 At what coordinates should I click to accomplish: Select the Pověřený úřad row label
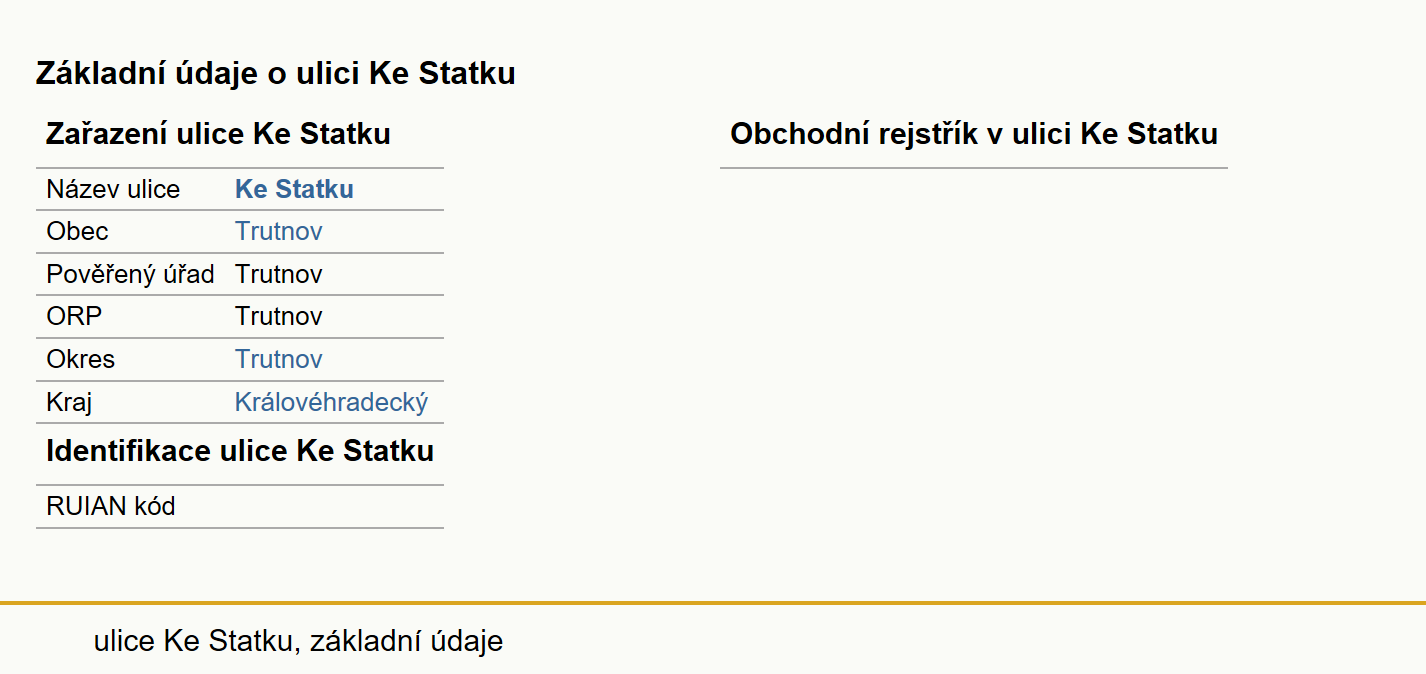coord(130,274)
